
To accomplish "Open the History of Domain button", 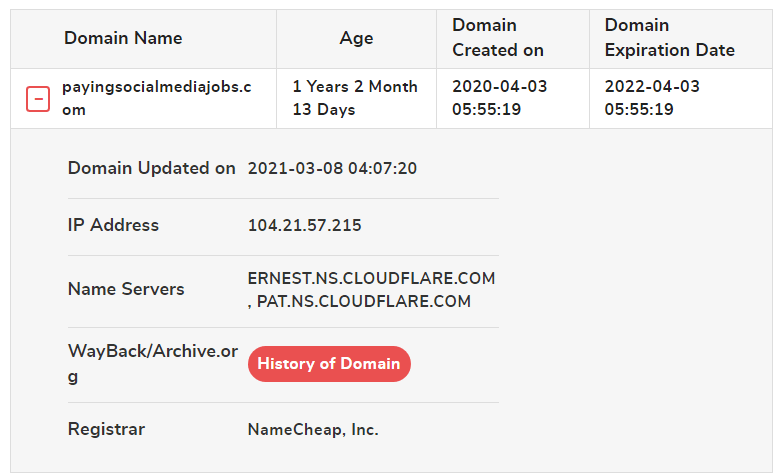I will point(329,364).
